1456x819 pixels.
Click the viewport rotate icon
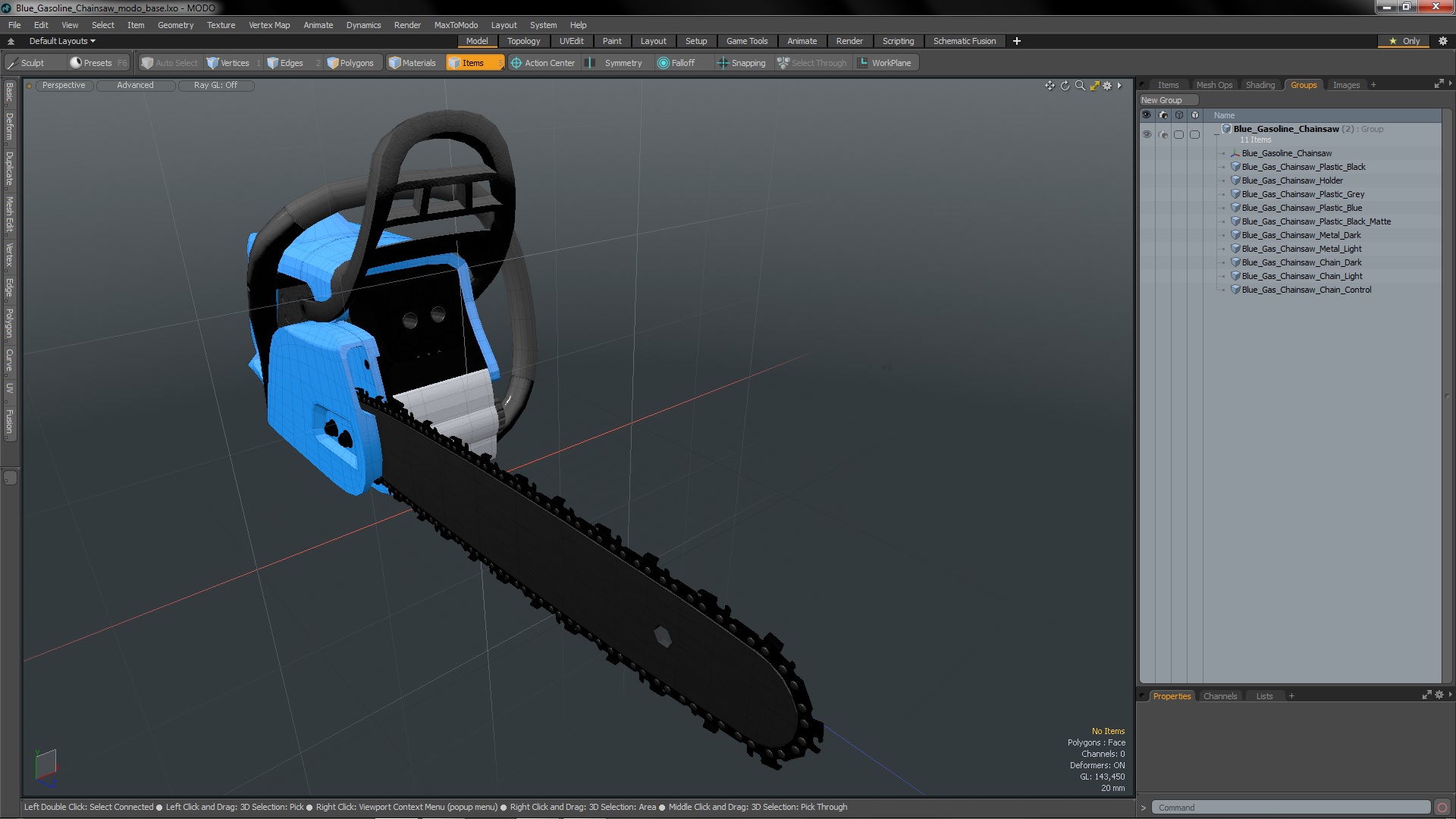click(1065, 86)
